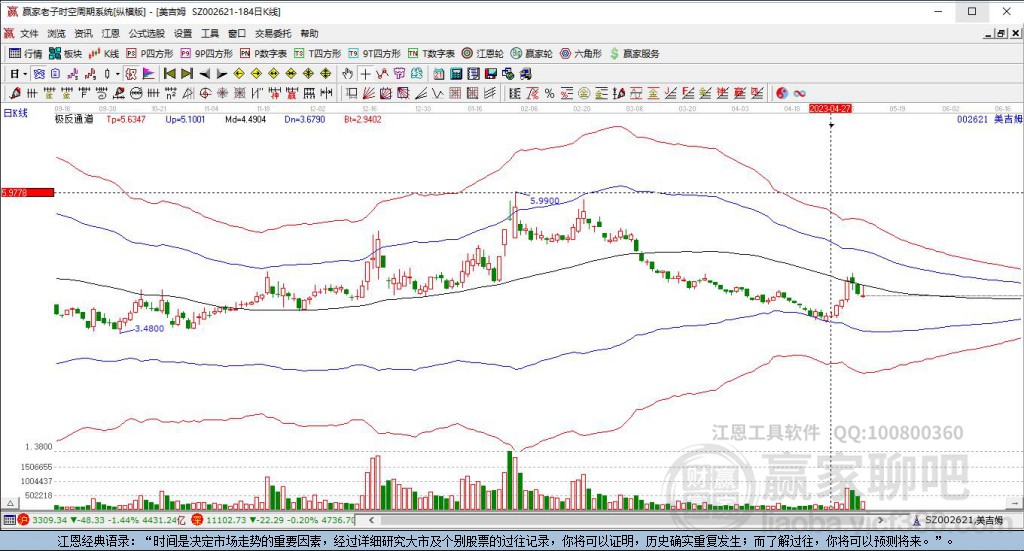Screen dimensions: 1024x551
Task: Click the red radial star tool icon
Action: coord(222,93)
